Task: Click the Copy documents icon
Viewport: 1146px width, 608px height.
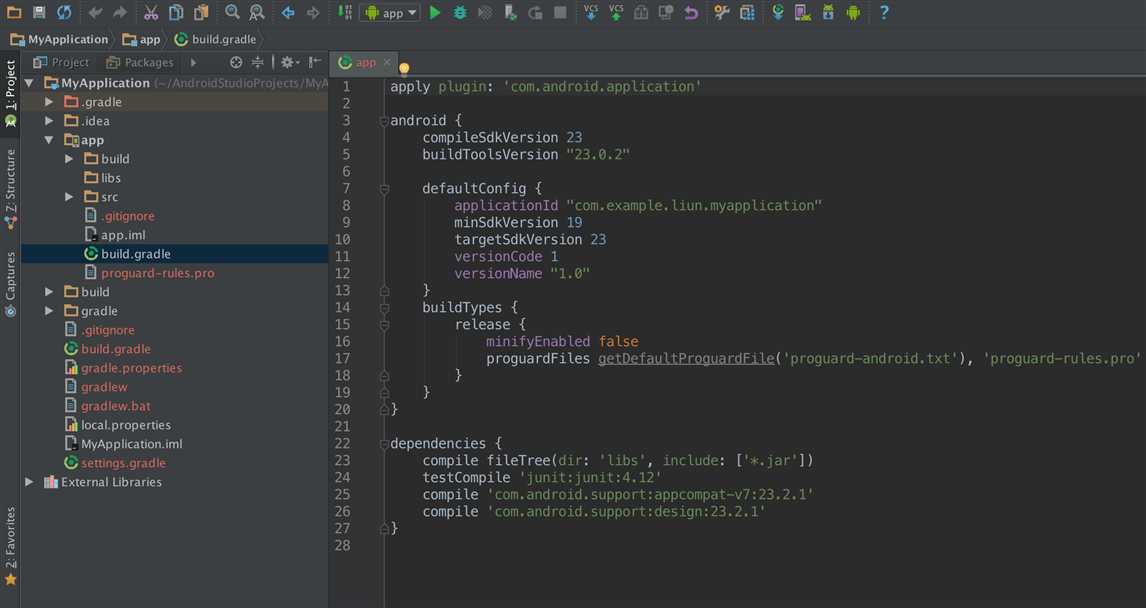Action: [x=176, y=12]
